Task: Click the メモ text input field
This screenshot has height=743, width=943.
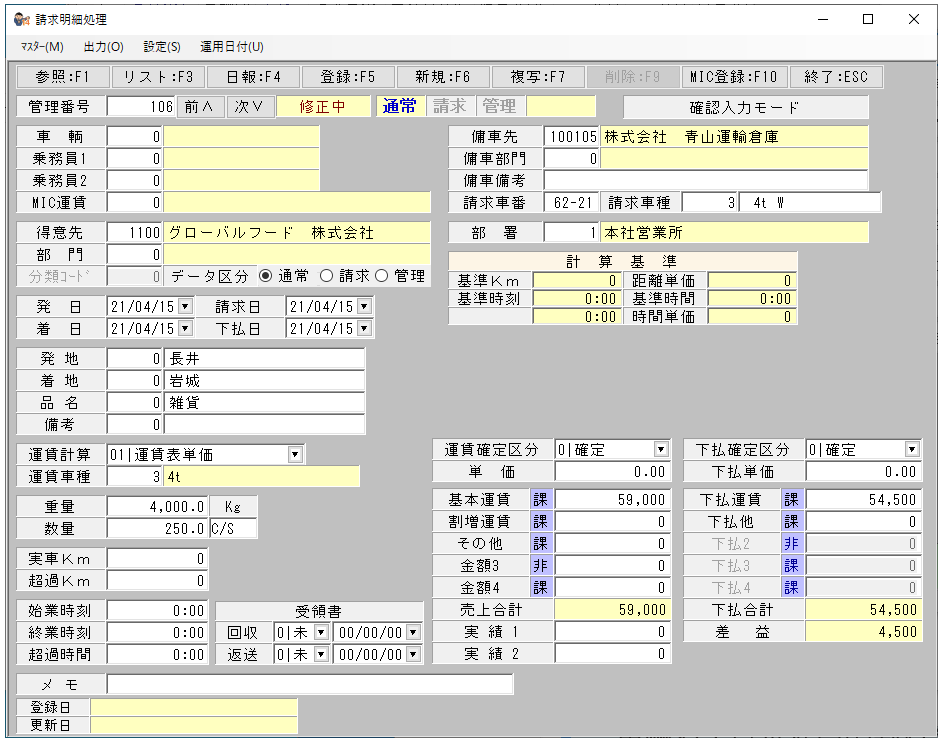Action: 310,684
